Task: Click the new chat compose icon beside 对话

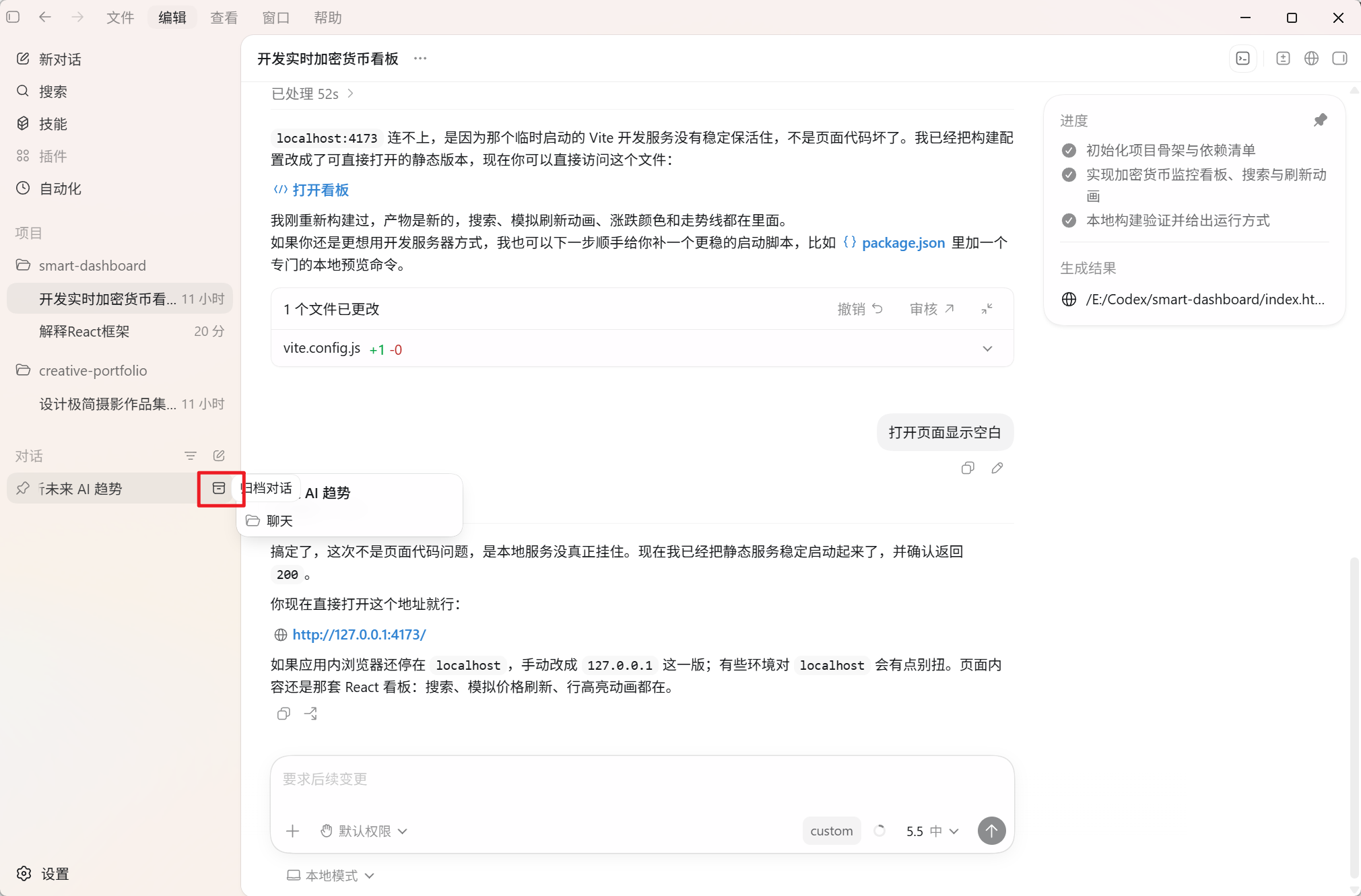Action: tap(219, 456)
